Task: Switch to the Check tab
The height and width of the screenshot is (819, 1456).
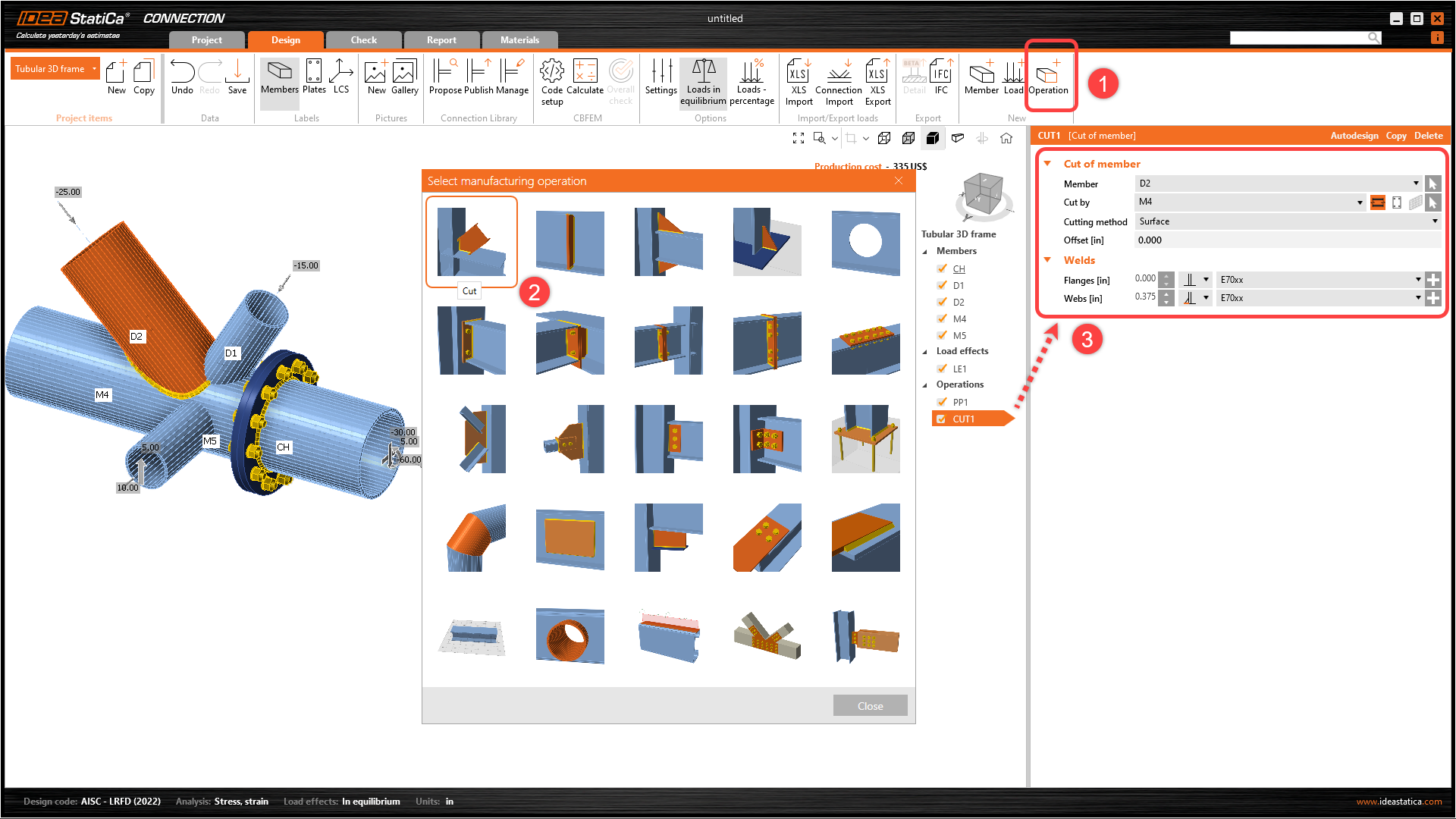Action: (x=363, y=40)
